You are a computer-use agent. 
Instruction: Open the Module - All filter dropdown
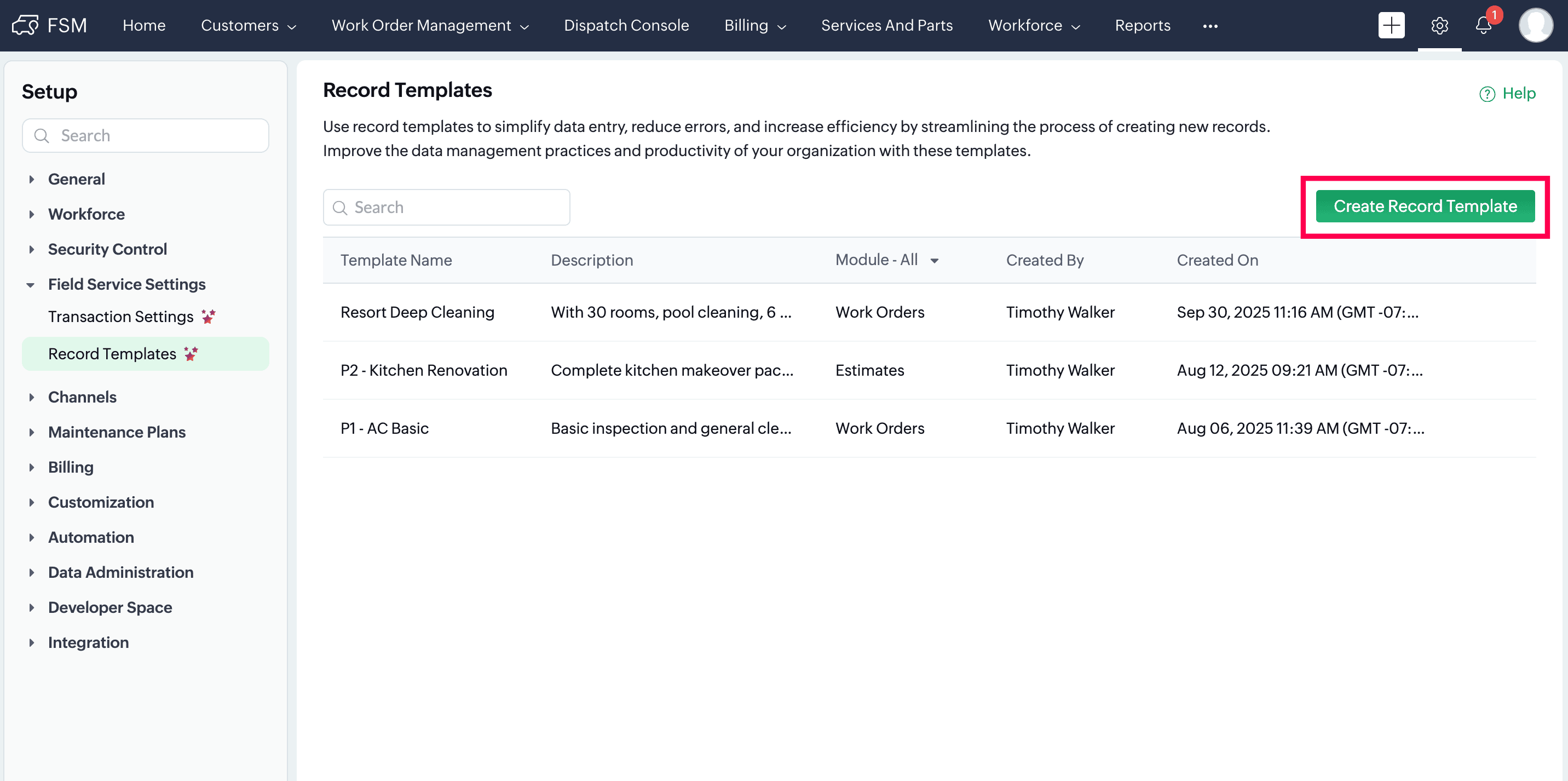(887, 260)
